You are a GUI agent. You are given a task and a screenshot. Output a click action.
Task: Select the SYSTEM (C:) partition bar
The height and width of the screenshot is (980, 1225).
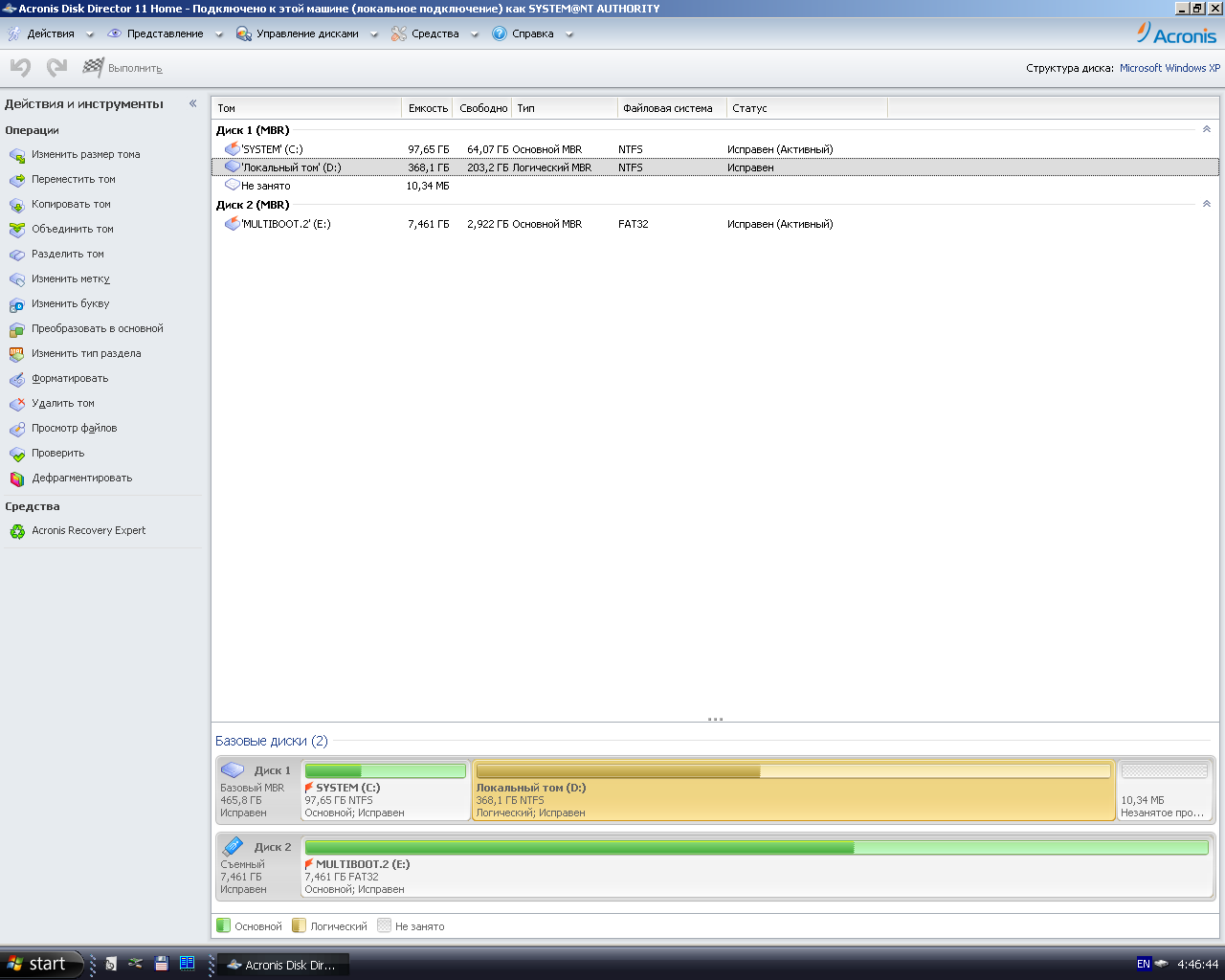tap(386, 791)
